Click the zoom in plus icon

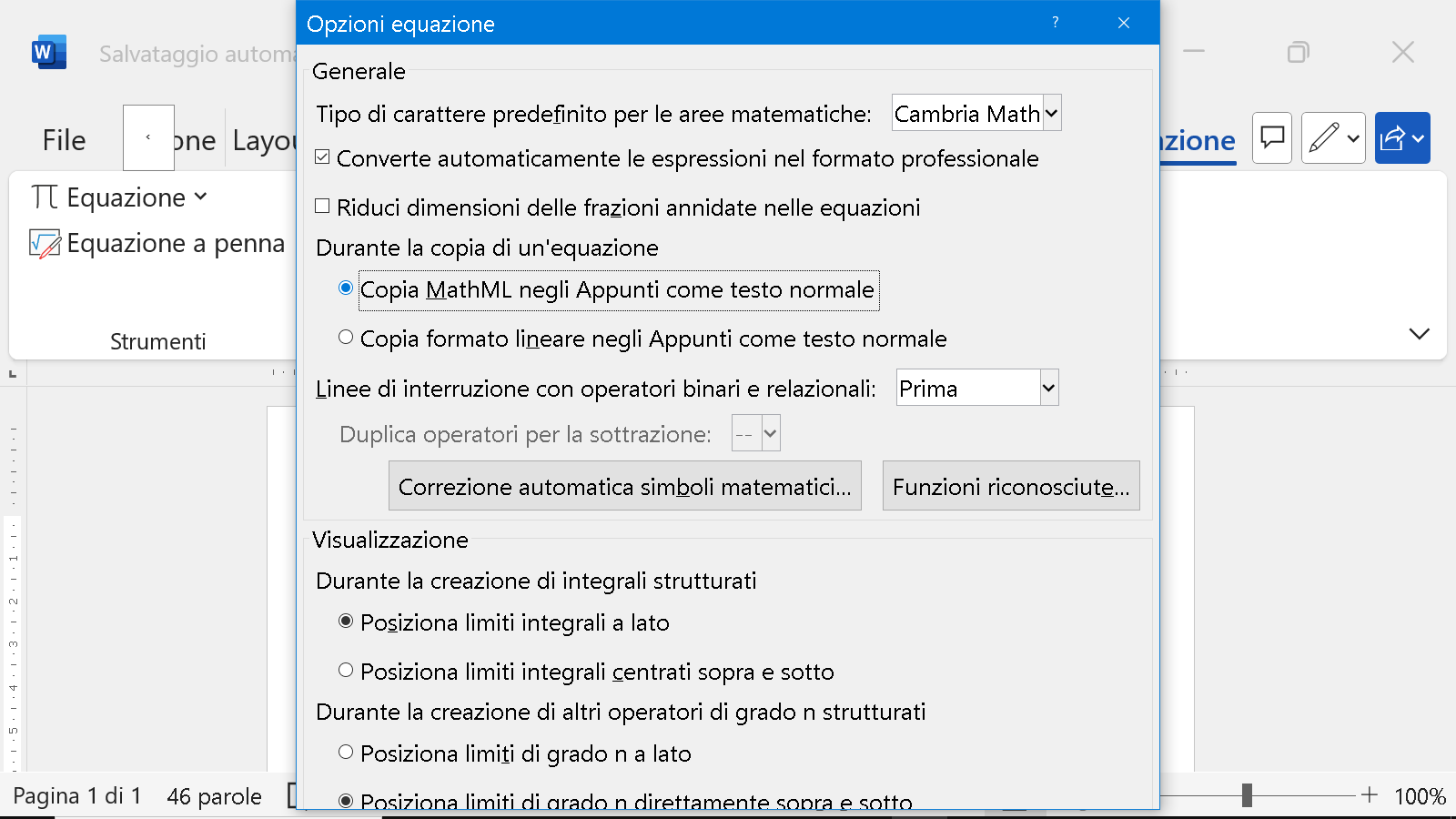pos(1370,795)
